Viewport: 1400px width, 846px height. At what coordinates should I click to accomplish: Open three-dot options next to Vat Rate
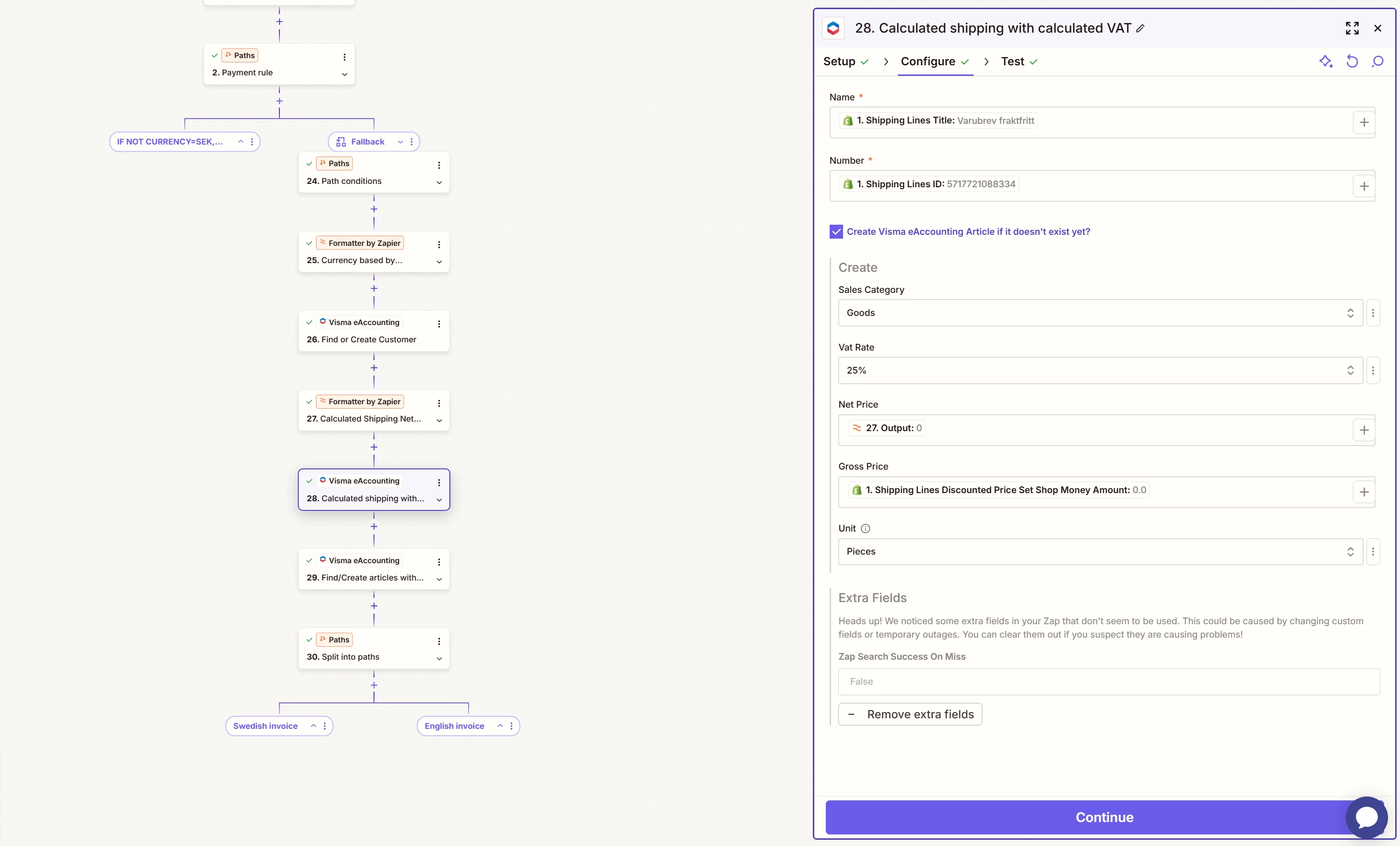(x=1373, y=371)
